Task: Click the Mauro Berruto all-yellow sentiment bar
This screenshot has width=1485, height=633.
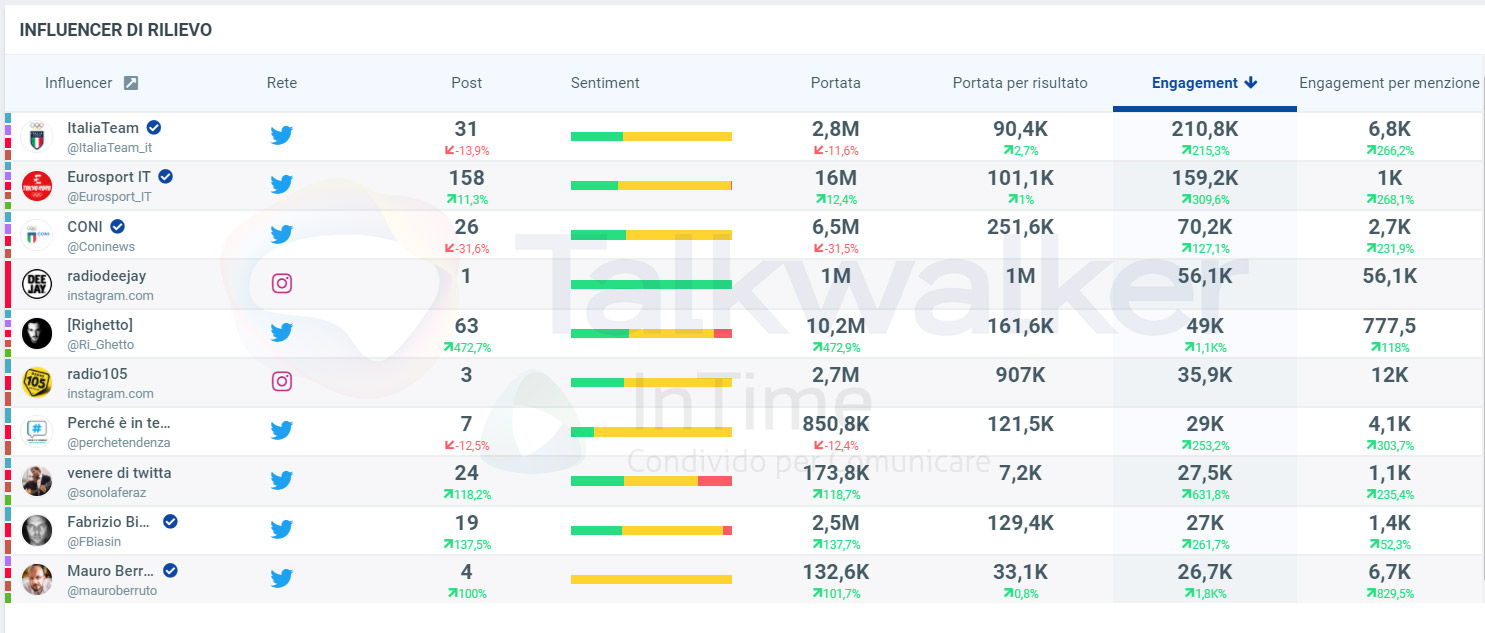Action: [651, 579]
